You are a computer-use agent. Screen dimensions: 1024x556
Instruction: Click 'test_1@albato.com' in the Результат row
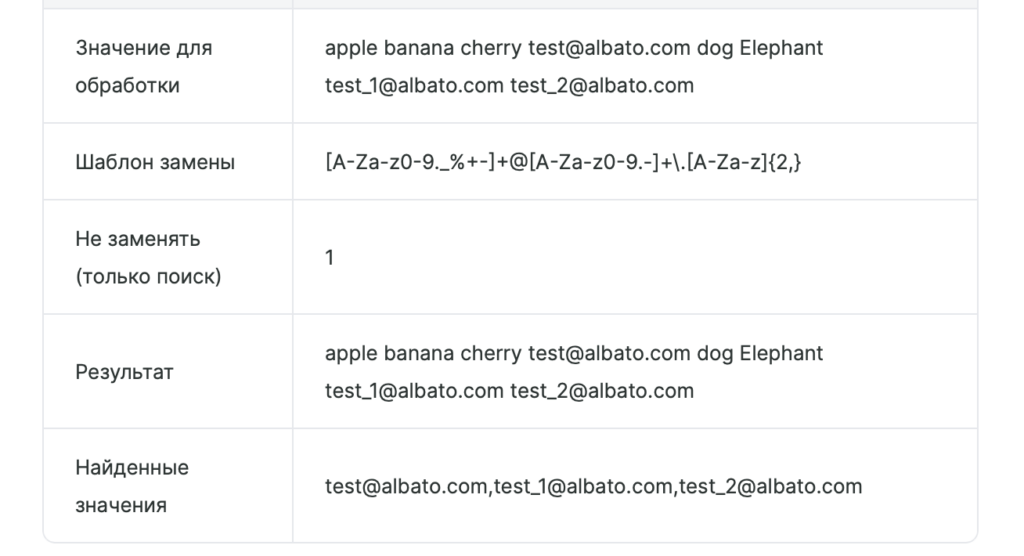coord(414,391)
